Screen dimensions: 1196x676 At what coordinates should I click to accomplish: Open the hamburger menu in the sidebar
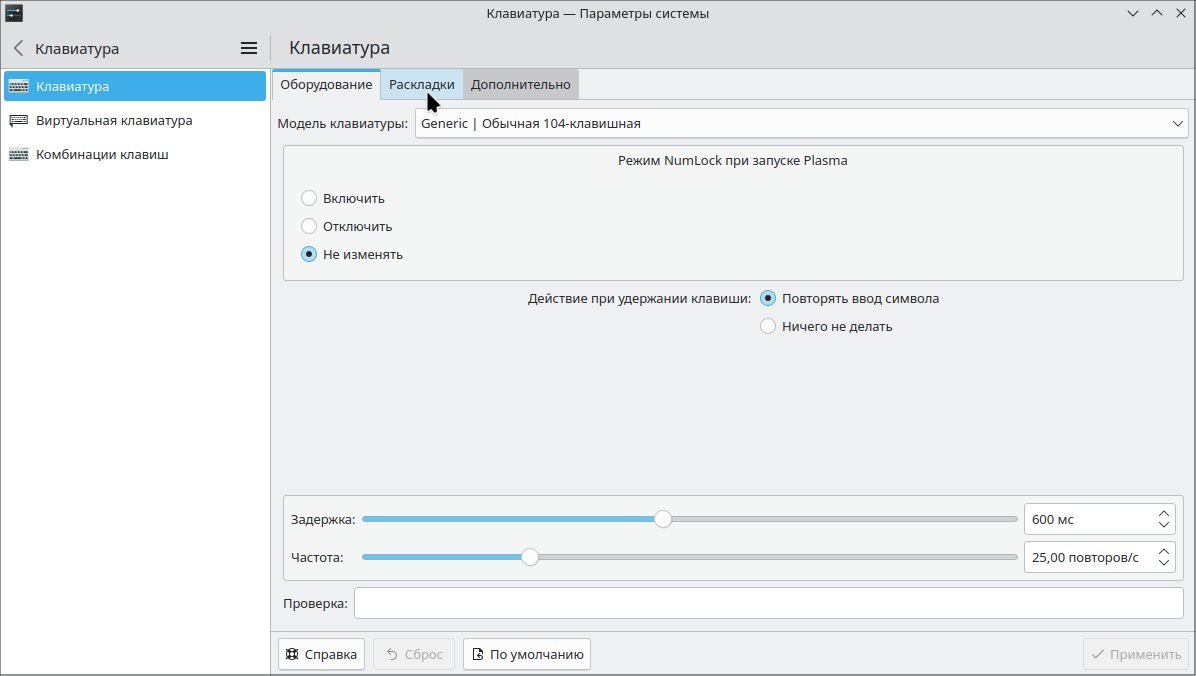tap(248, 47)
